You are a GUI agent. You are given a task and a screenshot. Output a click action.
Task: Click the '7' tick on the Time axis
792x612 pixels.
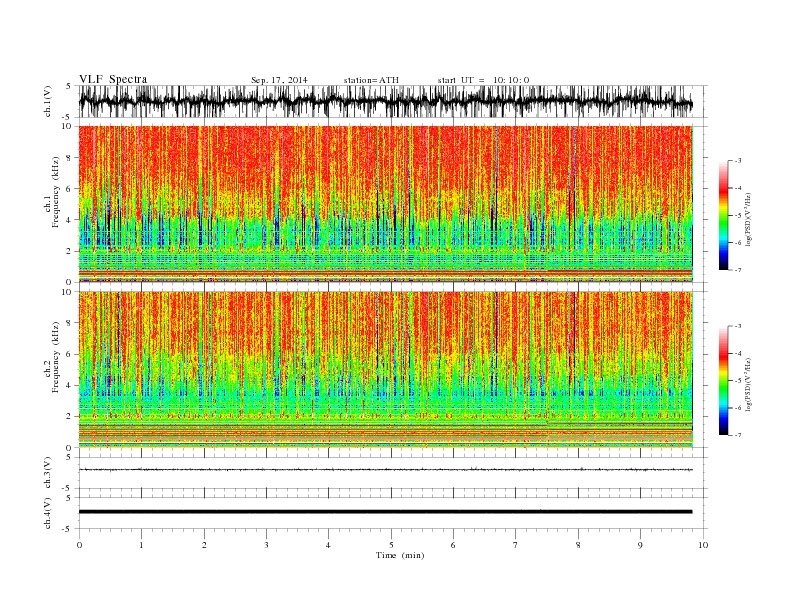coord(516,545)
